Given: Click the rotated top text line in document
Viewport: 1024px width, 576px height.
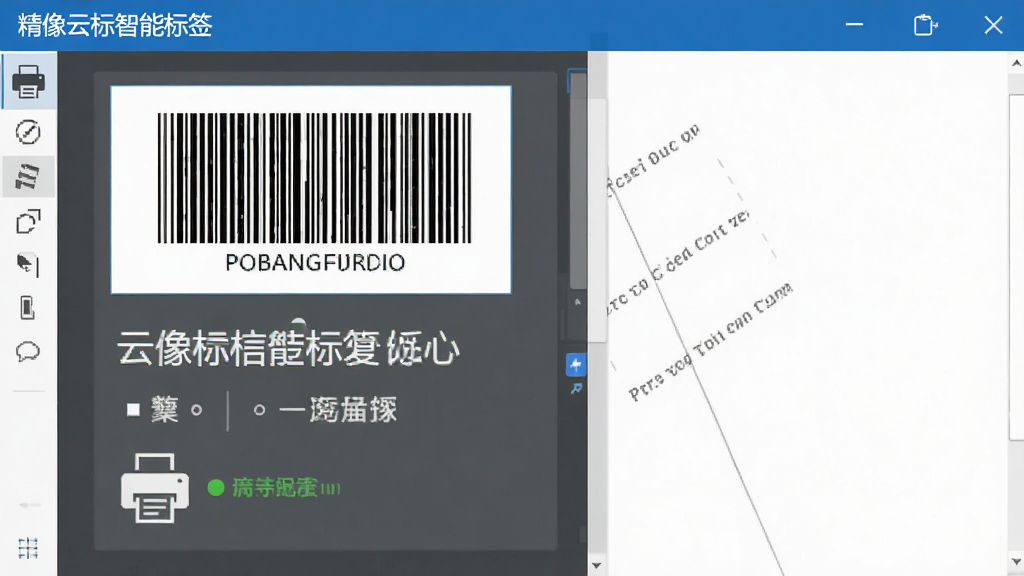Looking at the screenshot, I should 653,159.
